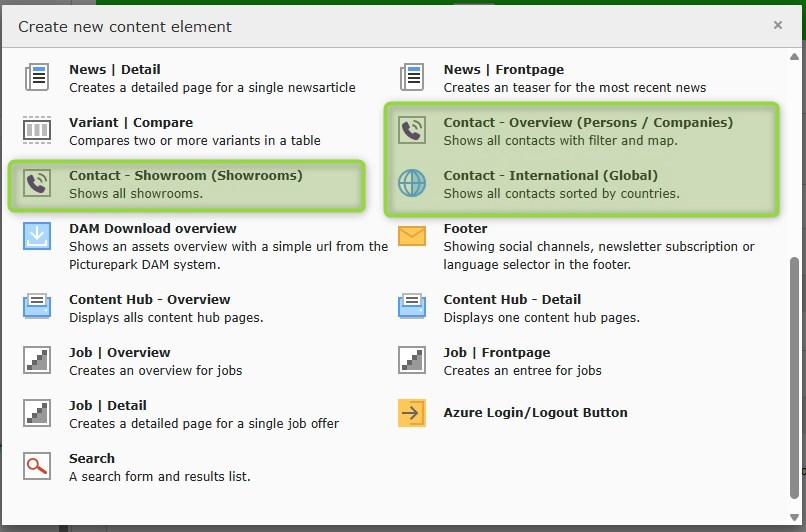Screen dimensions: 806x532
Task: Click the Content Hub - Detail icon
Action: point(412,307)
